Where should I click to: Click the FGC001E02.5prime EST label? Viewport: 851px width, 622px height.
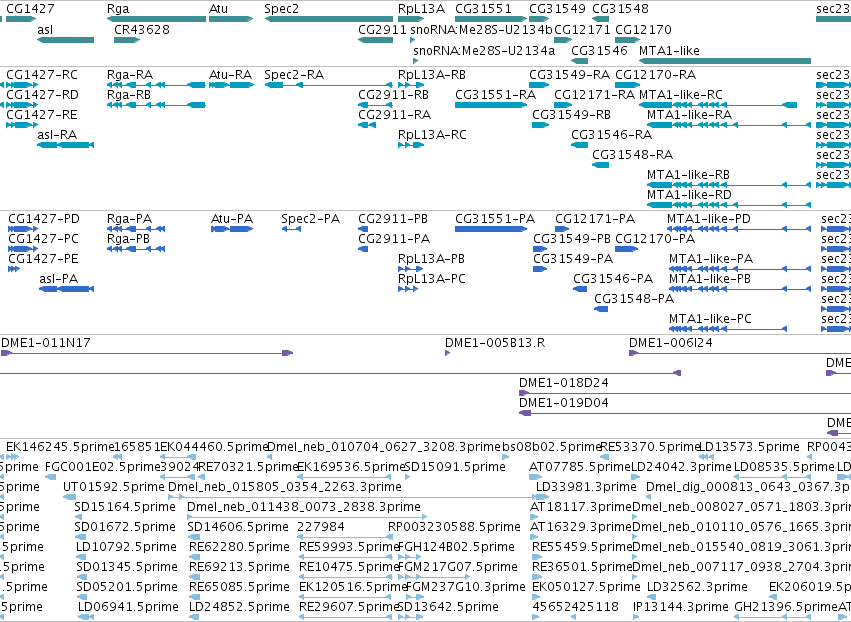pyautogui.click(x=103, y=467)
